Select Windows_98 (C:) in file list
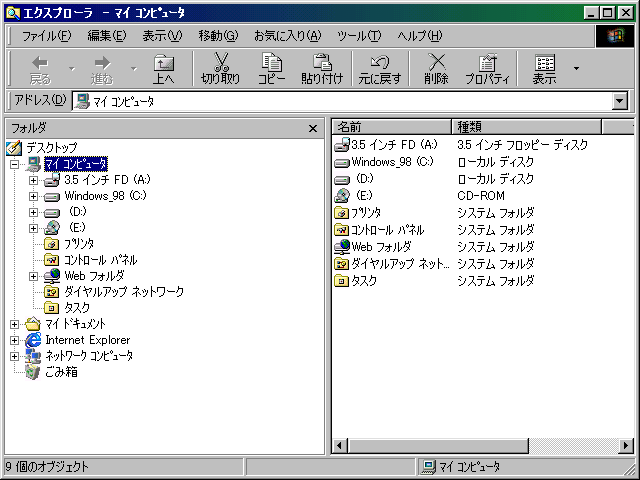 (392, 162)
